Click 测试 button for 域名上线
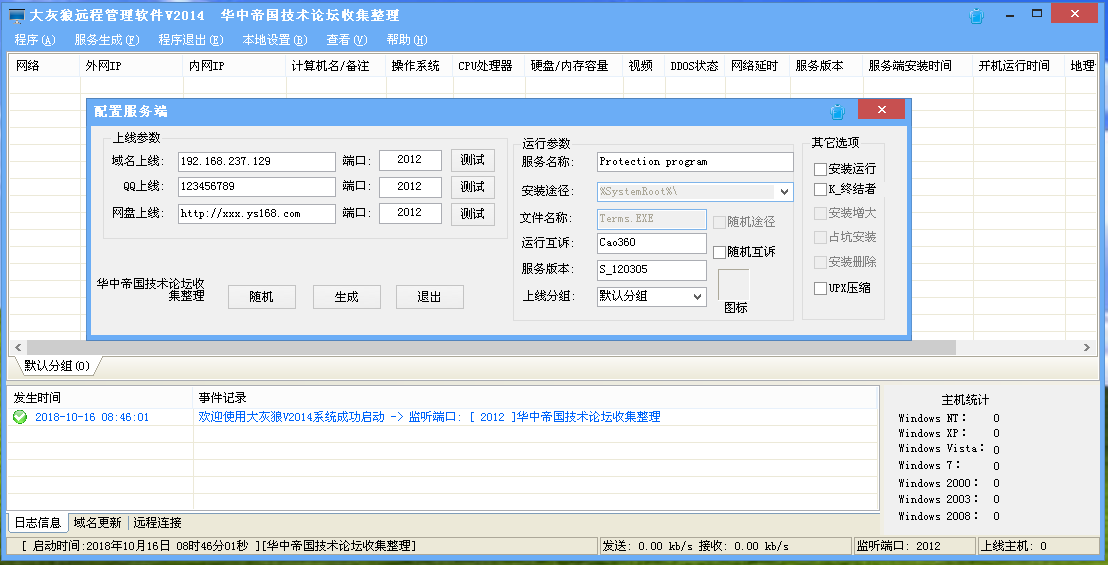Viewport: 1108px width, 565px height. pos(473,160)
